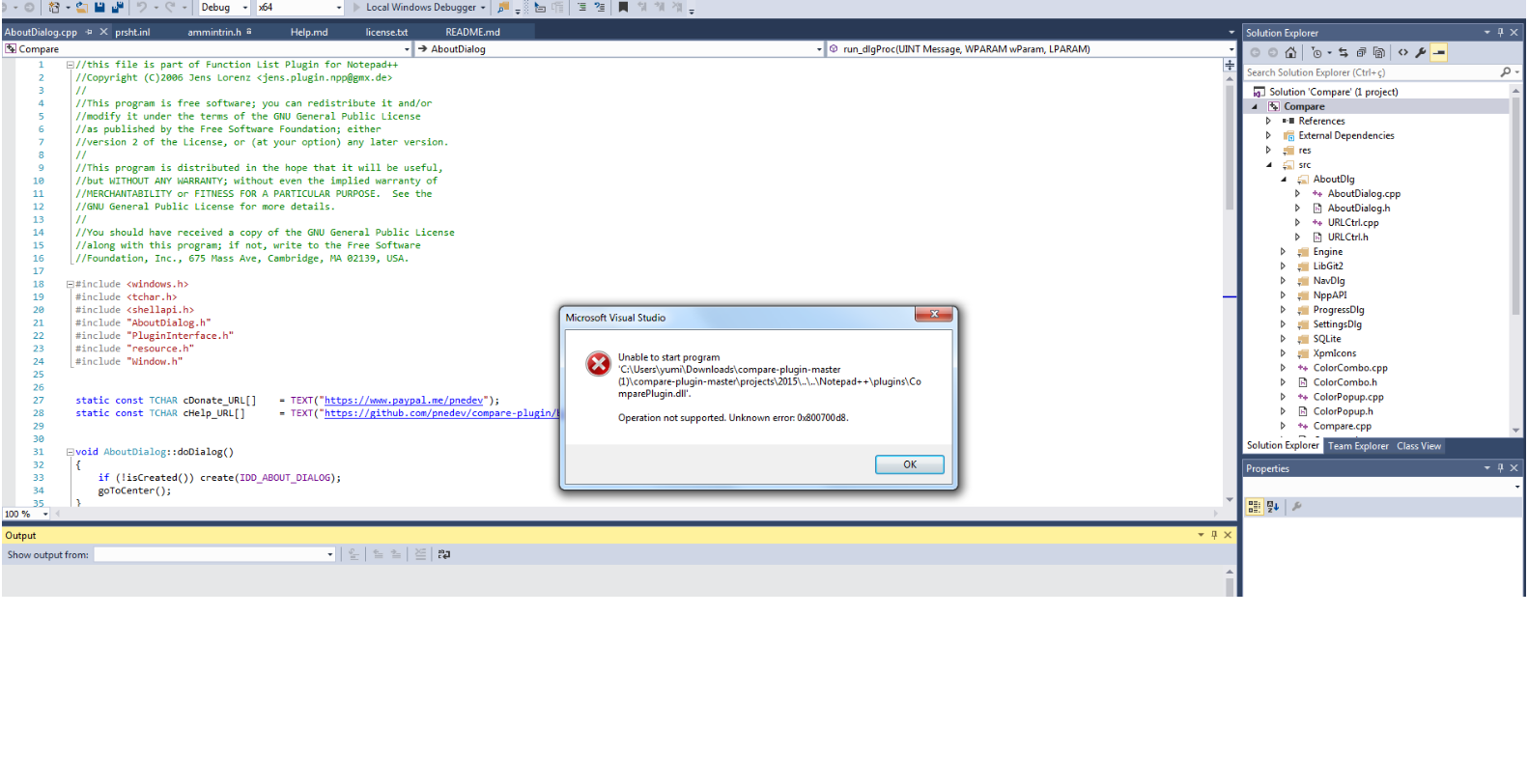1528x784 pixels.
Task: Select AboutDialog.h in Solution Explorer
Action: click(x=1358, y=208)
